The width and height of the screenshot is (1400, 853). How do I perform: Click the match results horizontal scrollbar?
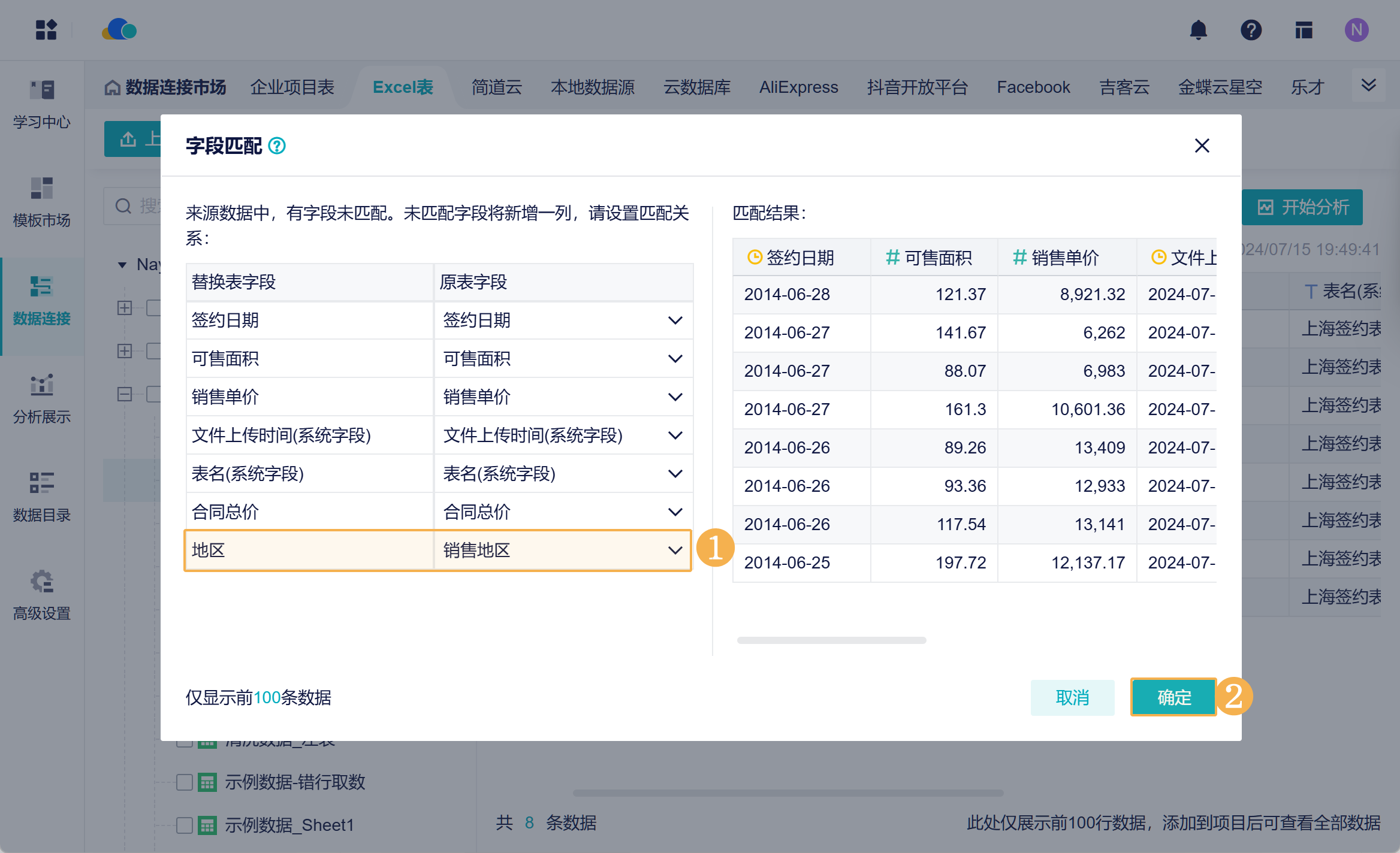pyautogui.click(x=831, y=640)
